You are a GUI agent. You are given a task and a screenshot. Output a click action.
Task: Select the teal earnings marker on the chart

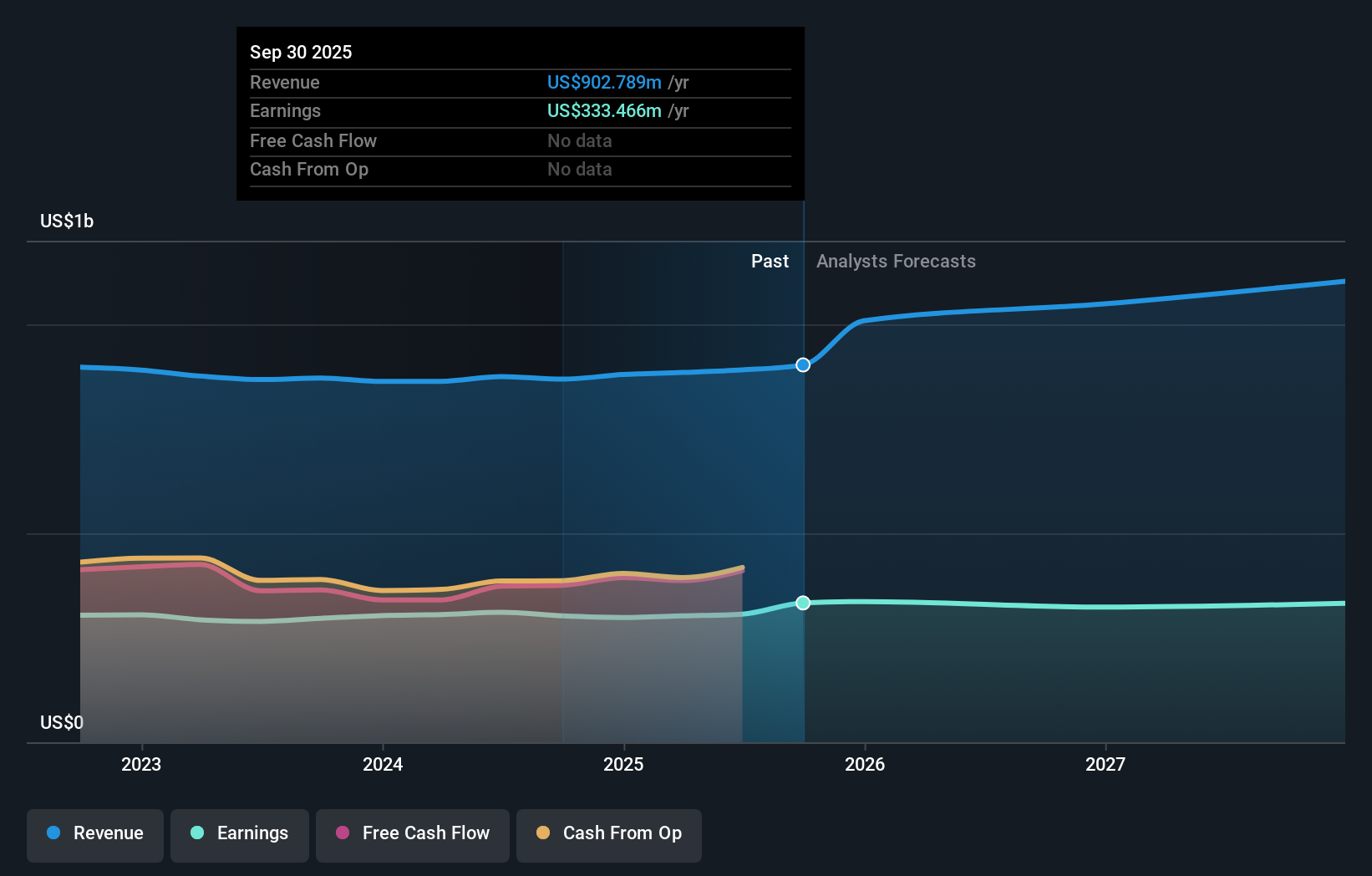(x=803, y=603)
